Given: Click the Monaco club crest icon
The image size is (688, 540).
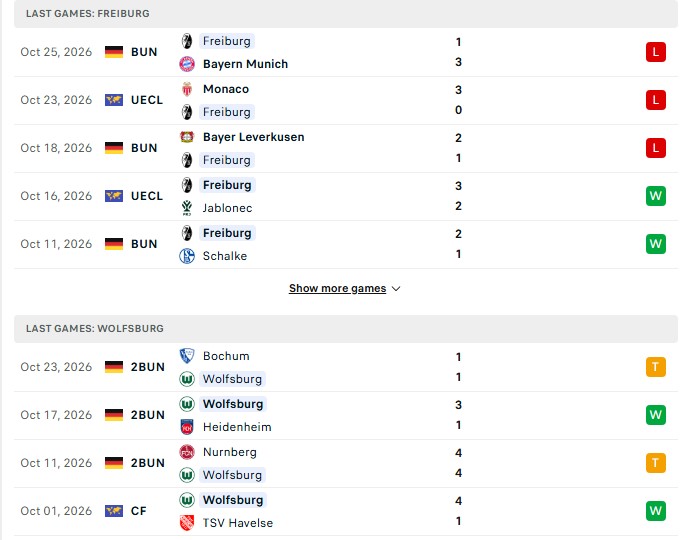Looking at the screenshot, I should point(187,89).
